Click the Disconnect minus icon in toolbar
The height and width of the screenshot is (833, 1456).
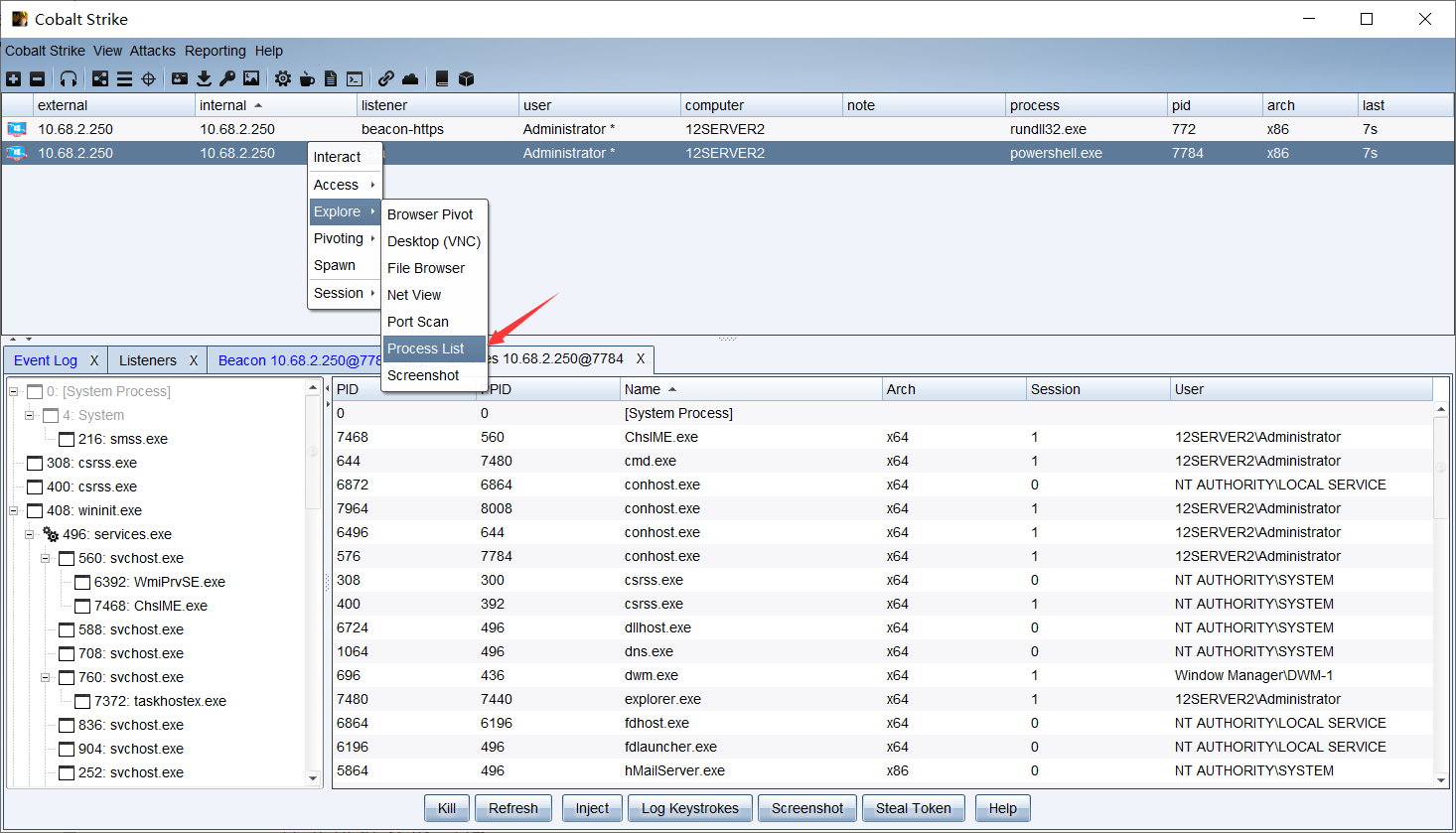(x=37, y=78)
